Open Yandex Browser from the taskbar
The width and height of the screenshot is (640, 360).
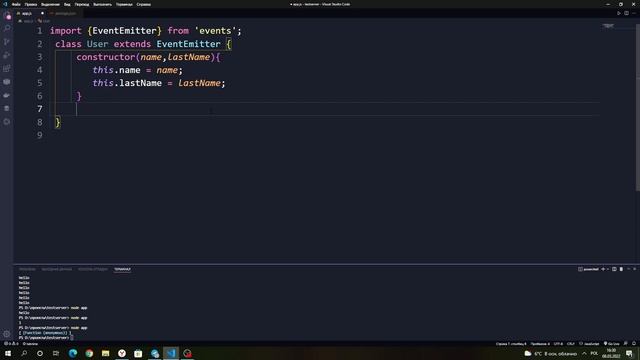click(122, 353)
